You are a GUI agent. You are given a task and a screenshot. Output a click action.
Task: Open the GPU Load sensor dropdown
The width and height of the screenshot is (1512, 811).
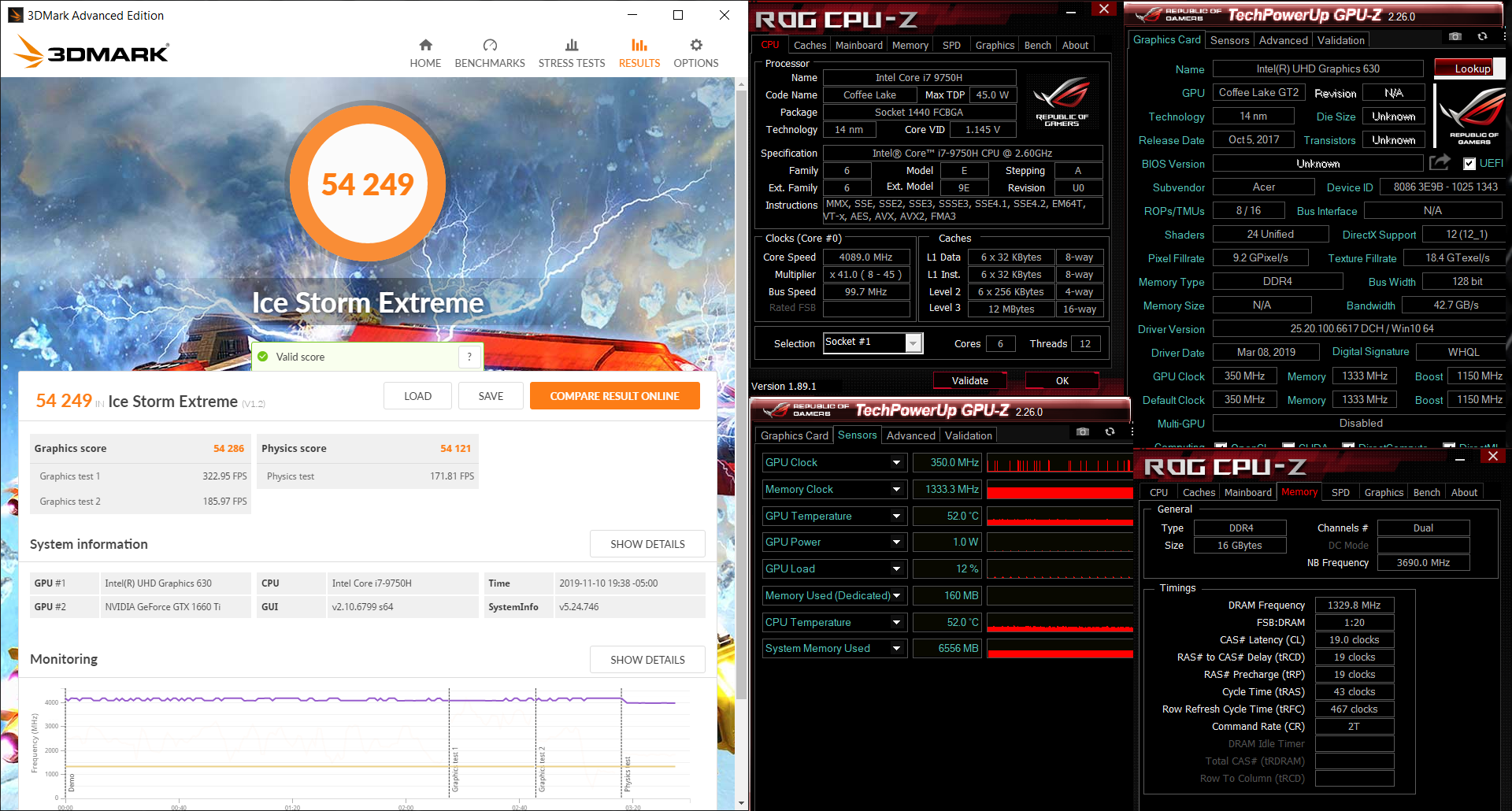(896, 568)
